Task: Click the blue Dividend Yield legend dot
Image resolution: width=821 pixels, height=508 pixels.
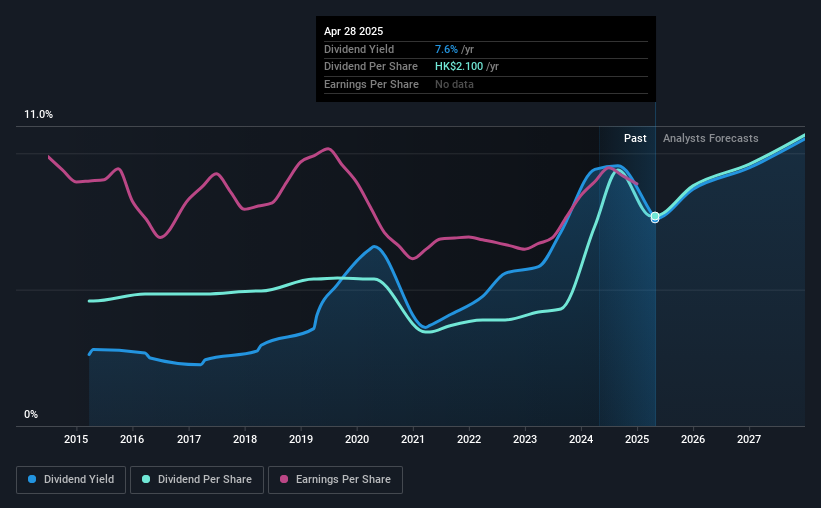Action: click(x=32, y=479)
